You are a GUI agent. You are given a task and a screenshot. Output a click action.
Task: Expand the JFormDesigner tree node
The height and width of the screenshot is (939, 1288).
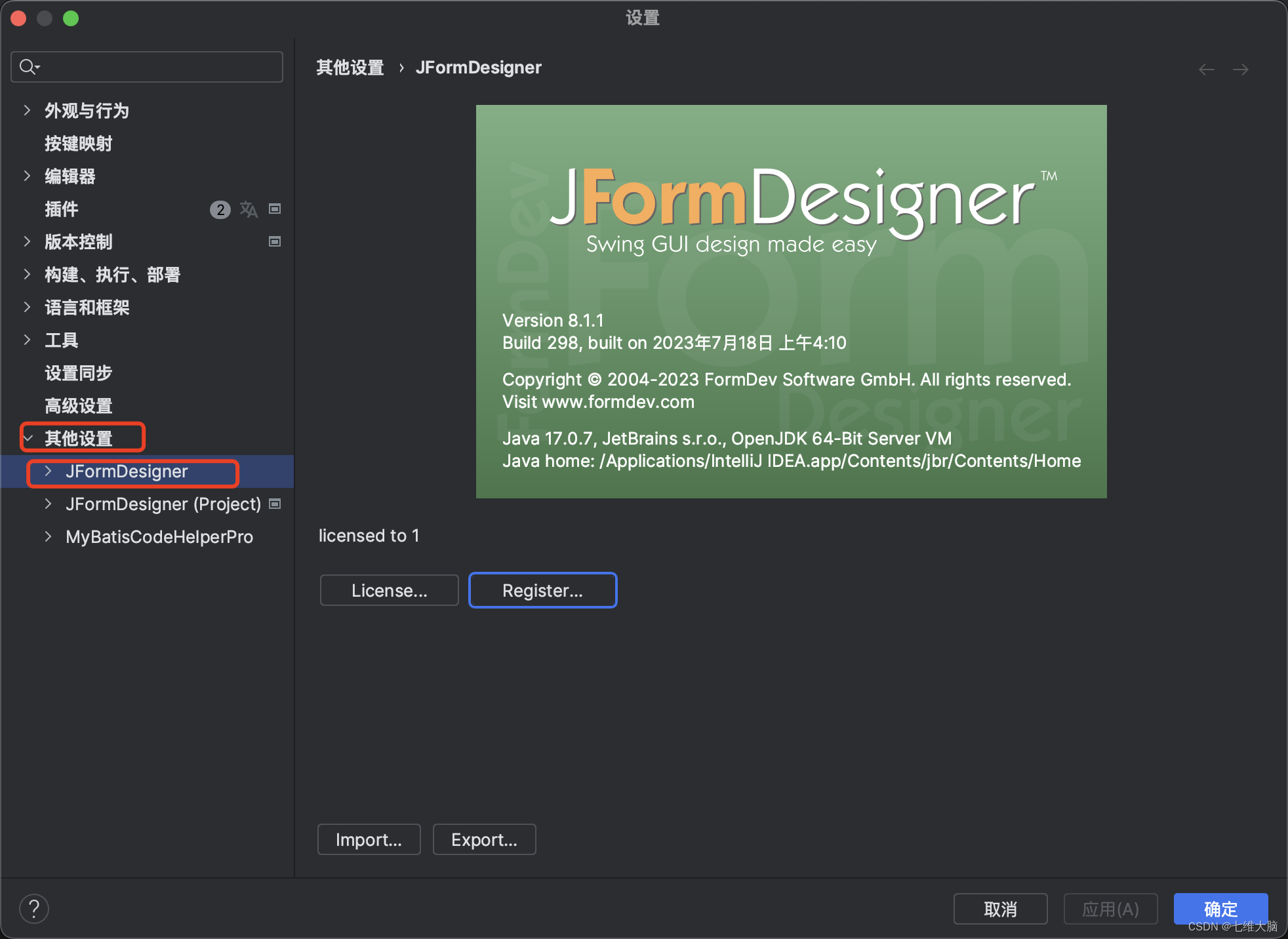[48, 471]
